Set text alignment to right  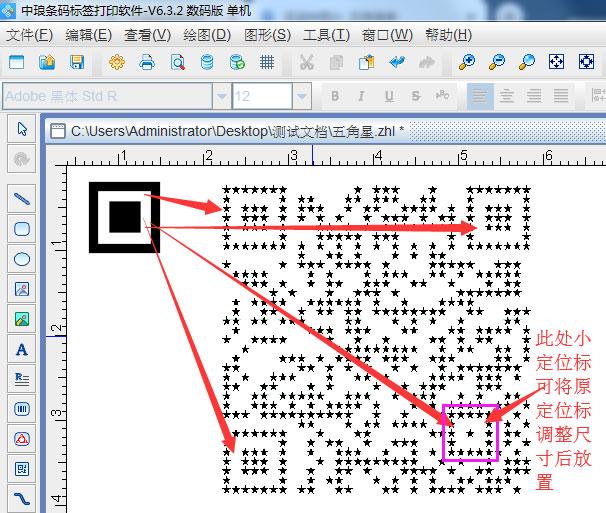(x=534, y=96)
